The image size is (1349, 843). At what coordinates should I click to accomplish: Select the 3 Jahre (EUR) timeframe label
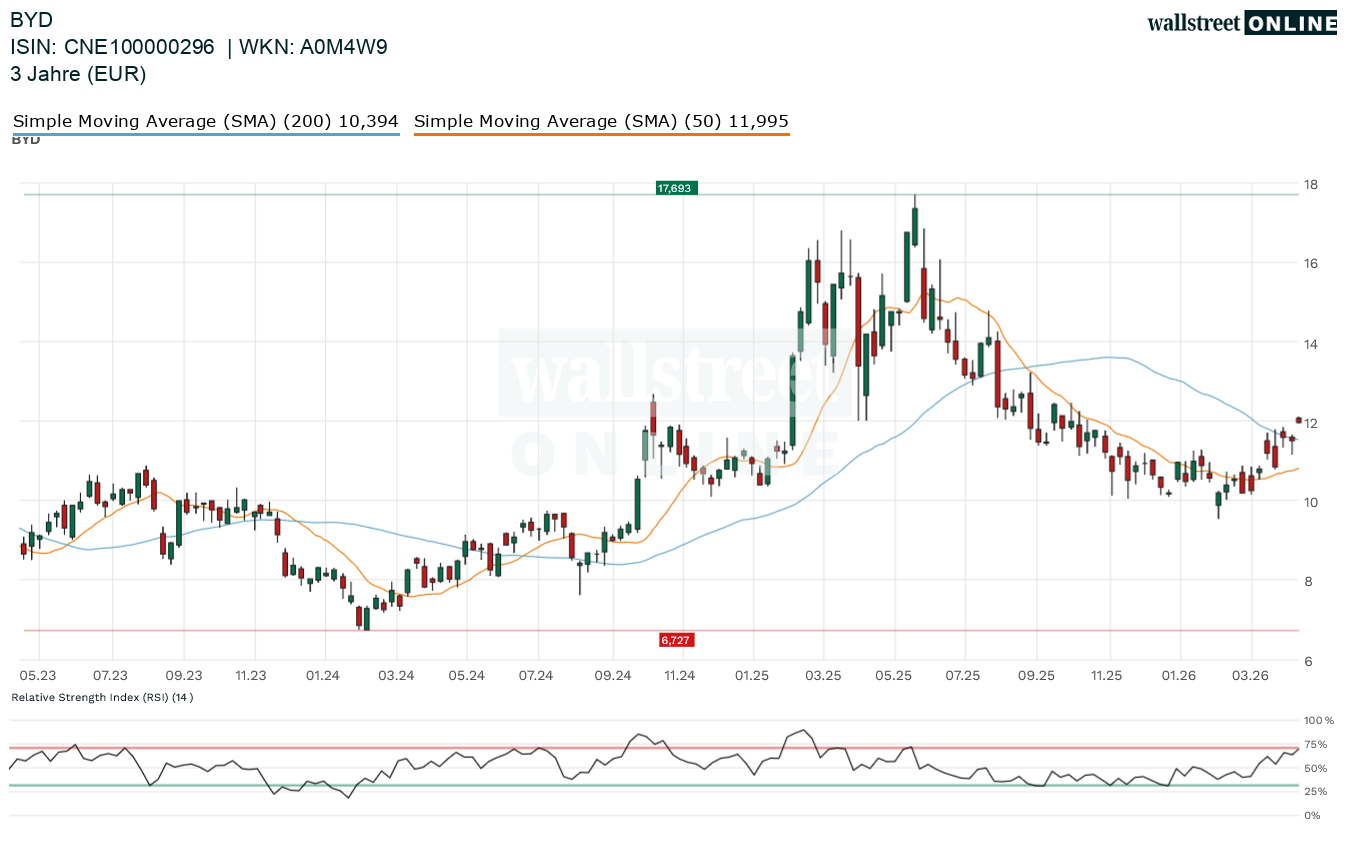tap(78, 74)
